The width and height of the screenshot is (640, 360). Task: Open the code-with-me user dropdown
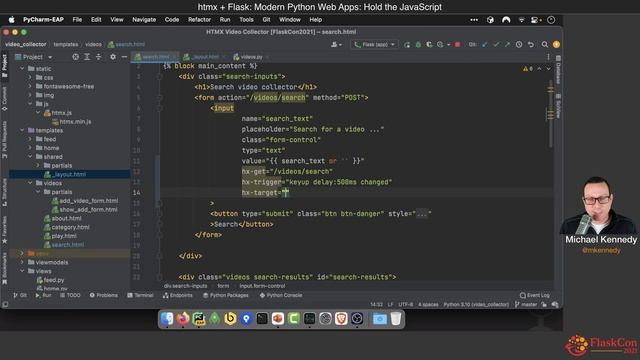[337, 44]
